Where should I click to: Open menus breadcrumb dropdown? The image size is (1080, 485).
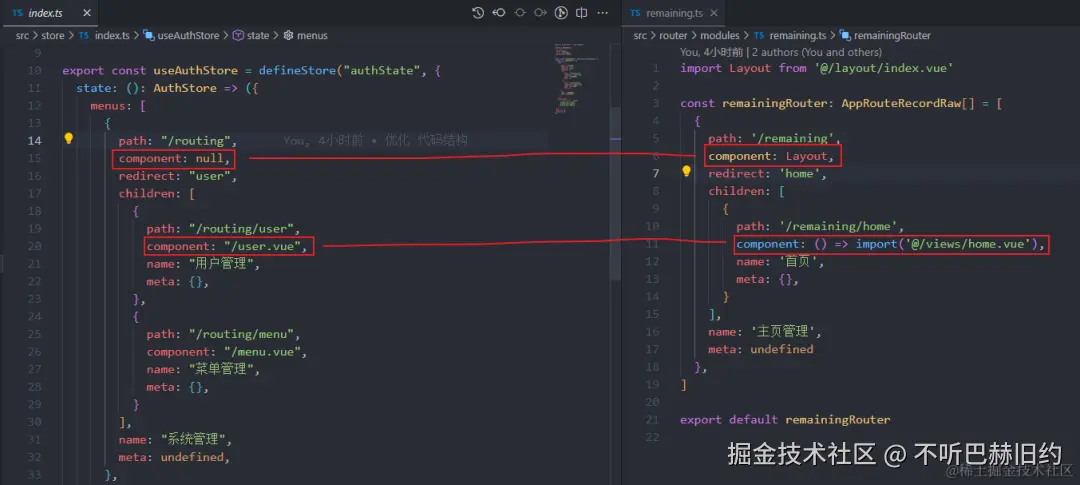pyautogui.click(x=312, y=35)
